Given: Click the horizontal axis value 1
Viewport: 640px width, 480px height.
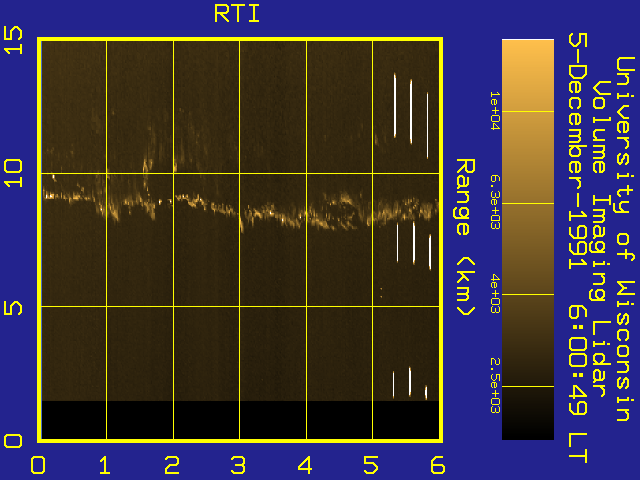Looking at the screenshot, I should [x=104, y=465].
